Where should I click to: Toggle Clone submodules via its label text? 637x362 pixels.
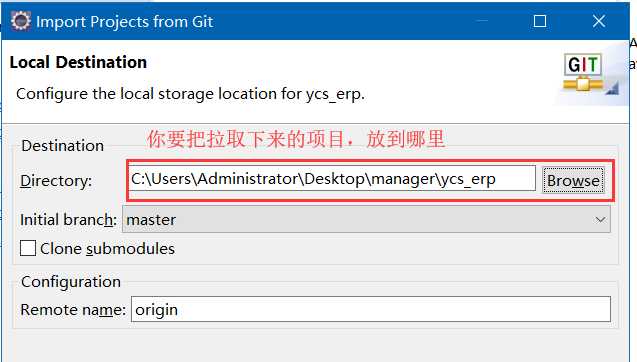[x=107, y=249]
